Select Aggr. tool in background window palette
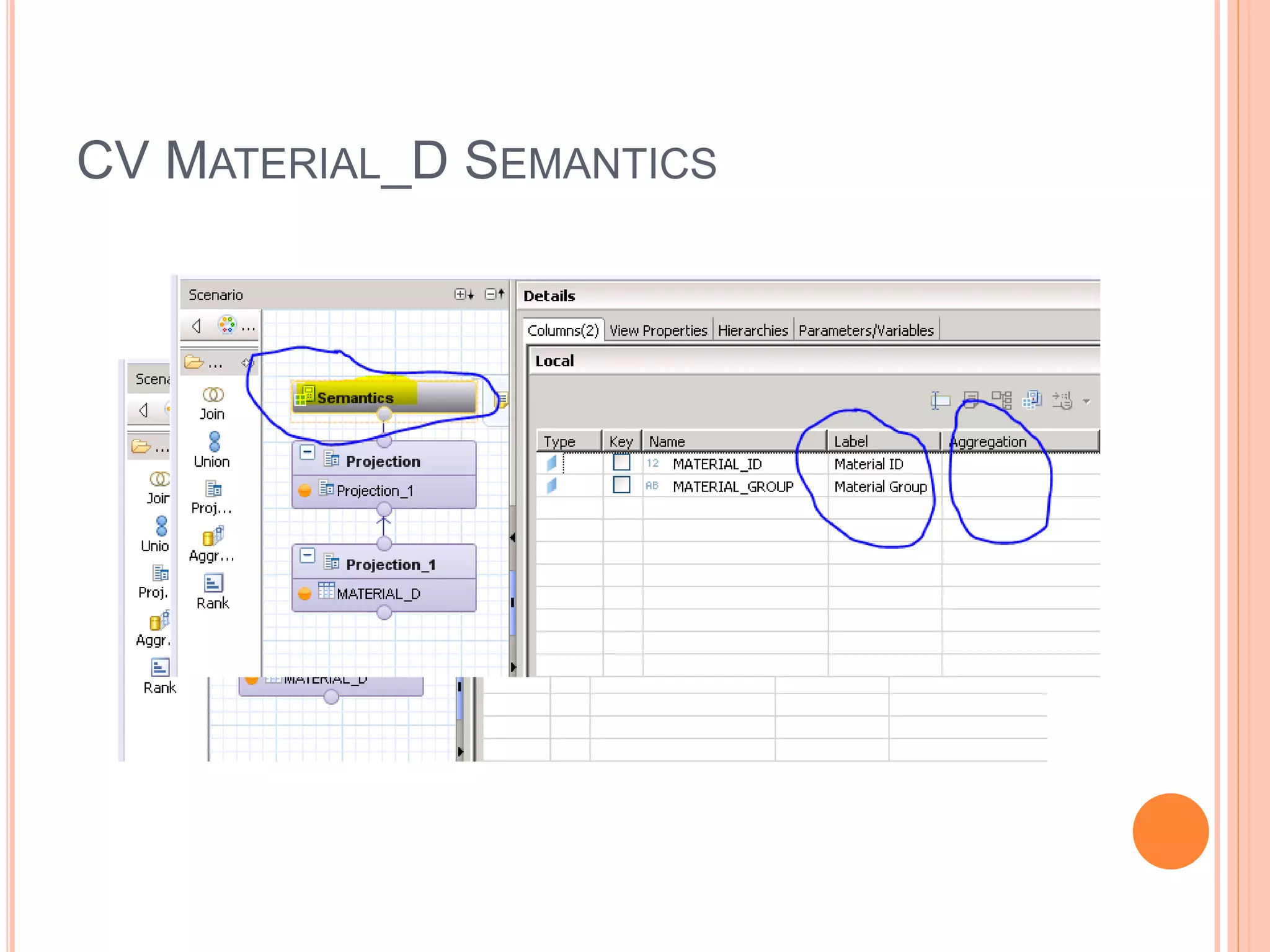Viewport: 1270px width, 952px height. [x=154, y=630]
